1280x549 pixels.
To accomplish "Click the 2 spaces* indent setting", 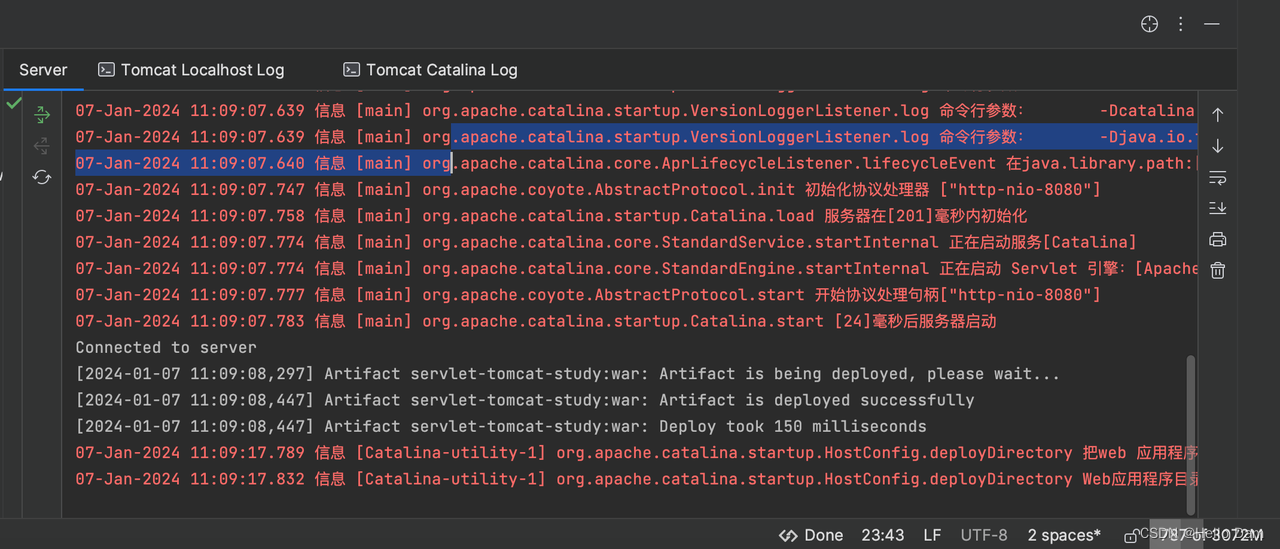I will click(x=1064, y=535).
